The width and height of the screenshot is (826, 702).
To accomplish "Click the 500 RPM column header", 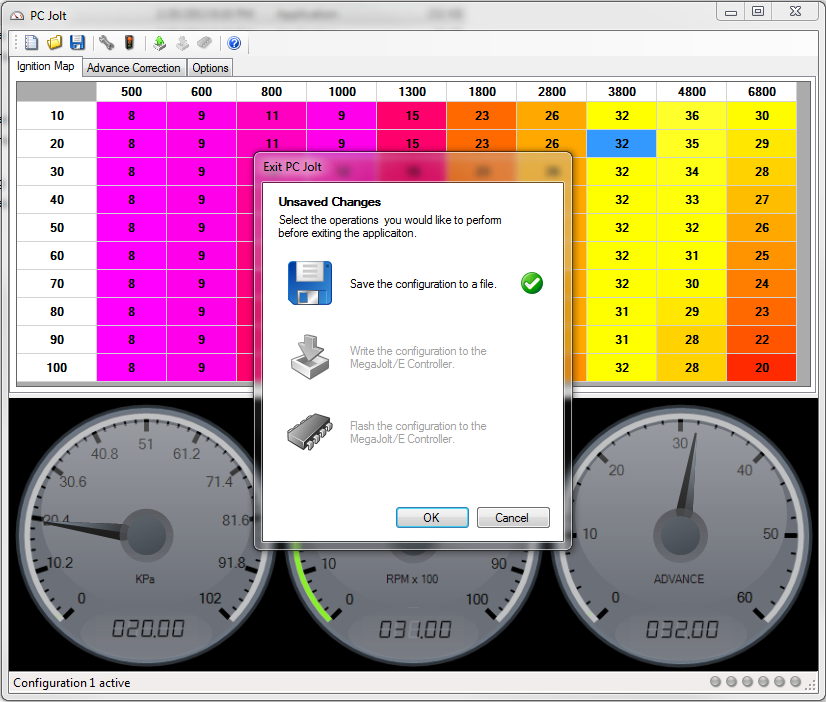I will (131, 92).
